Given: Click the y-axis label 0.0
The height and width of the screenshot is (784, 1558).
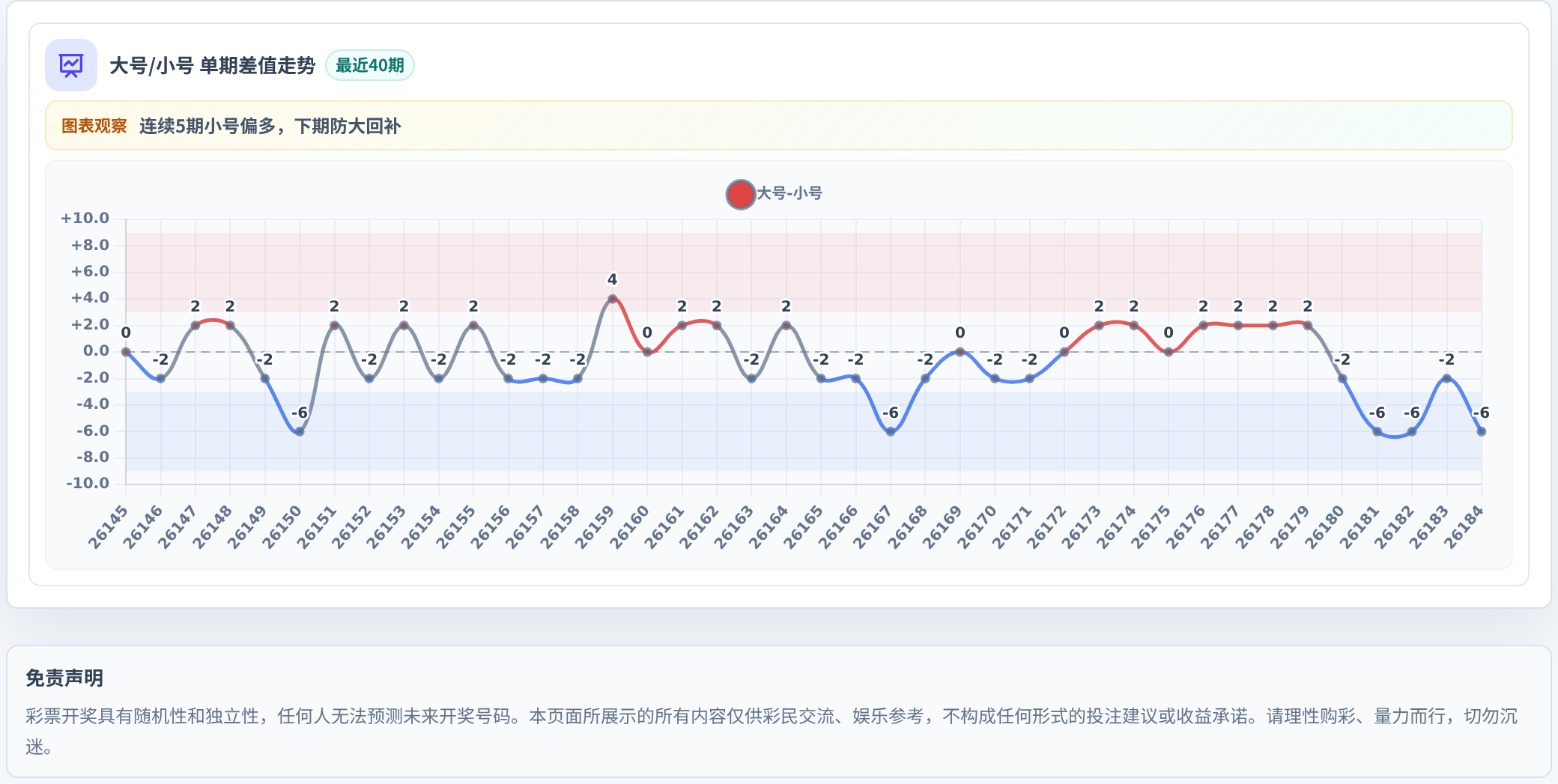Looking at the screenshot, I should coord(96,351).
